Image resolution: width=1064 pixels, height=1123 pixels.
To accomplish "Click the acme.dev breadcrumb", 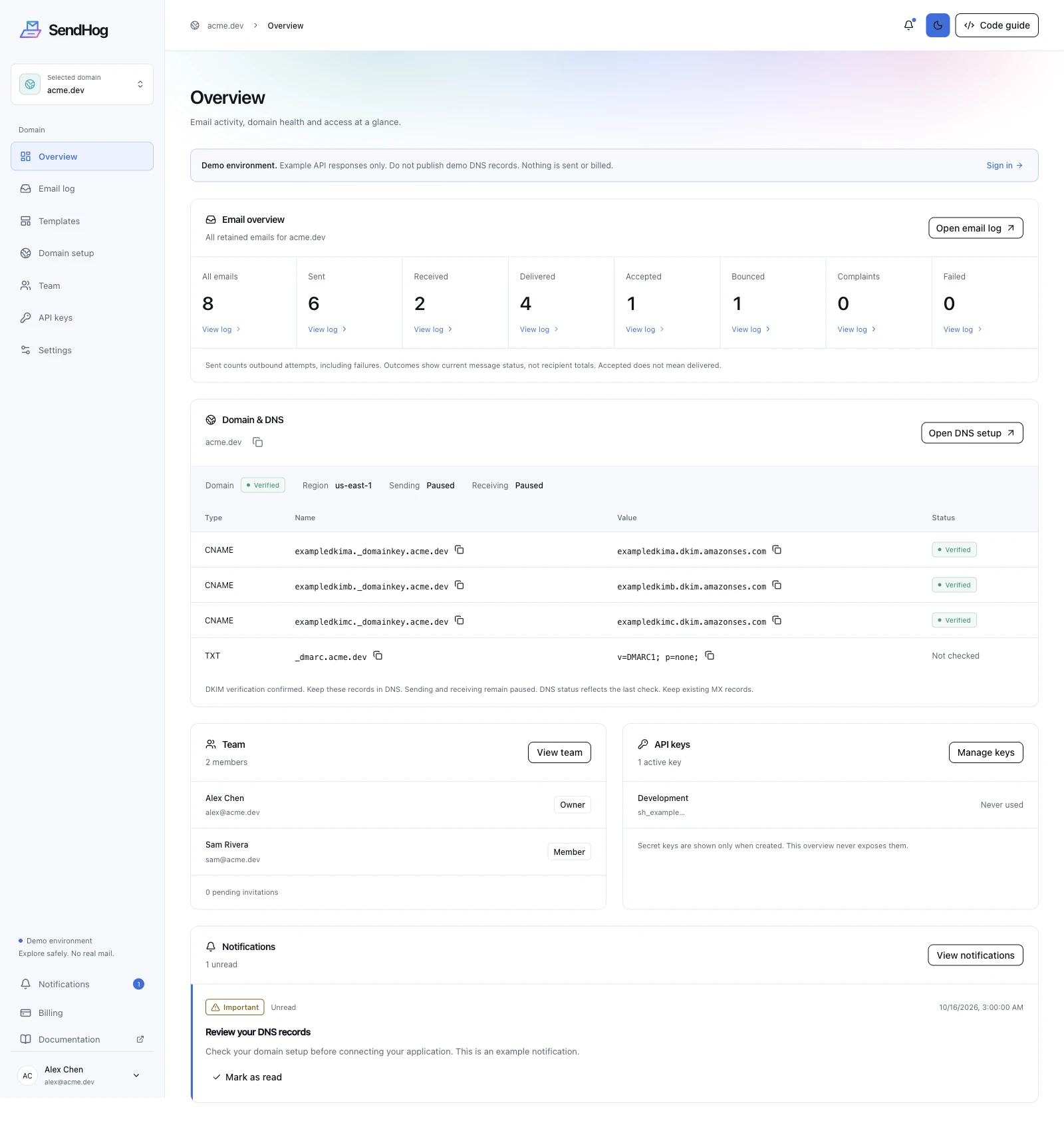I will [225, 26].
